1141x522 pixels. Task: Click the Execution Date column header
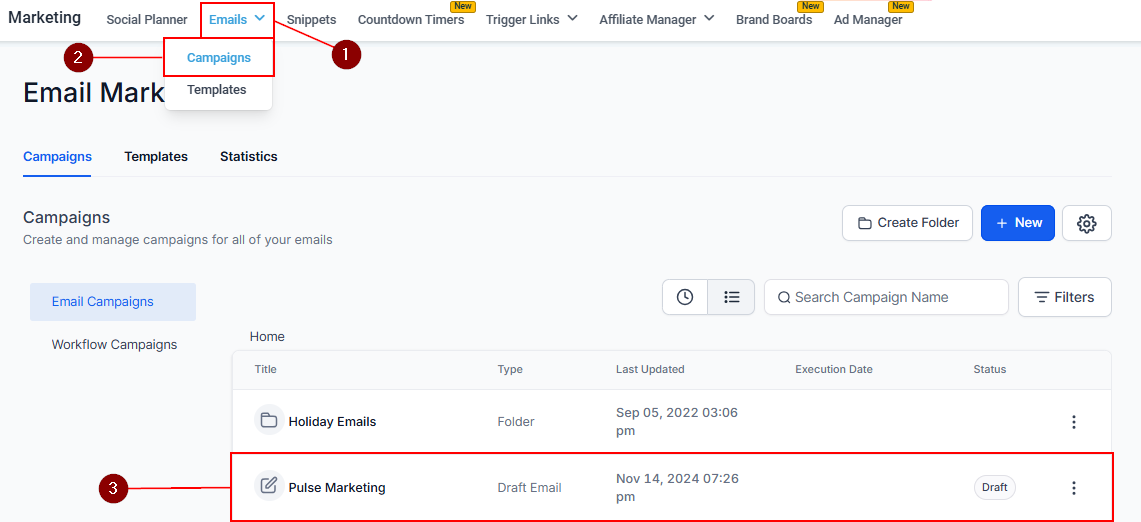(834, 369)
